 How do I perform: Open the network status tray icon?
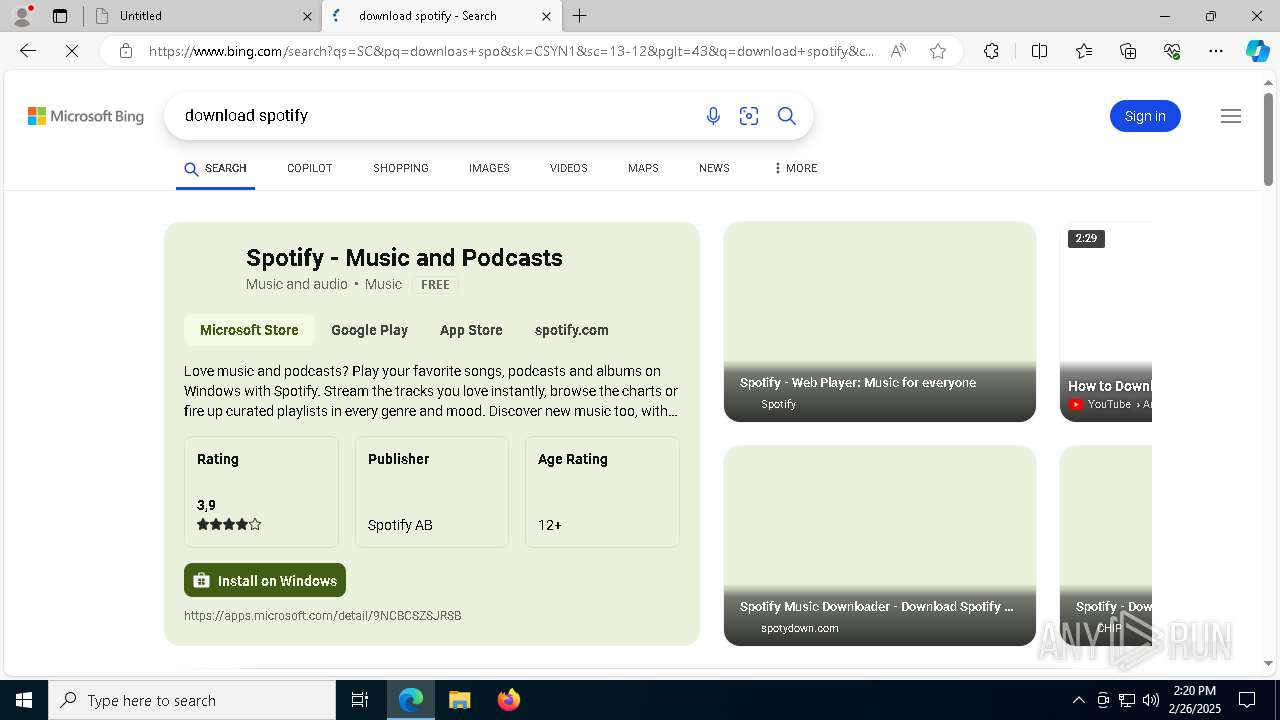pyautogui.click(x=1127, y=700)
